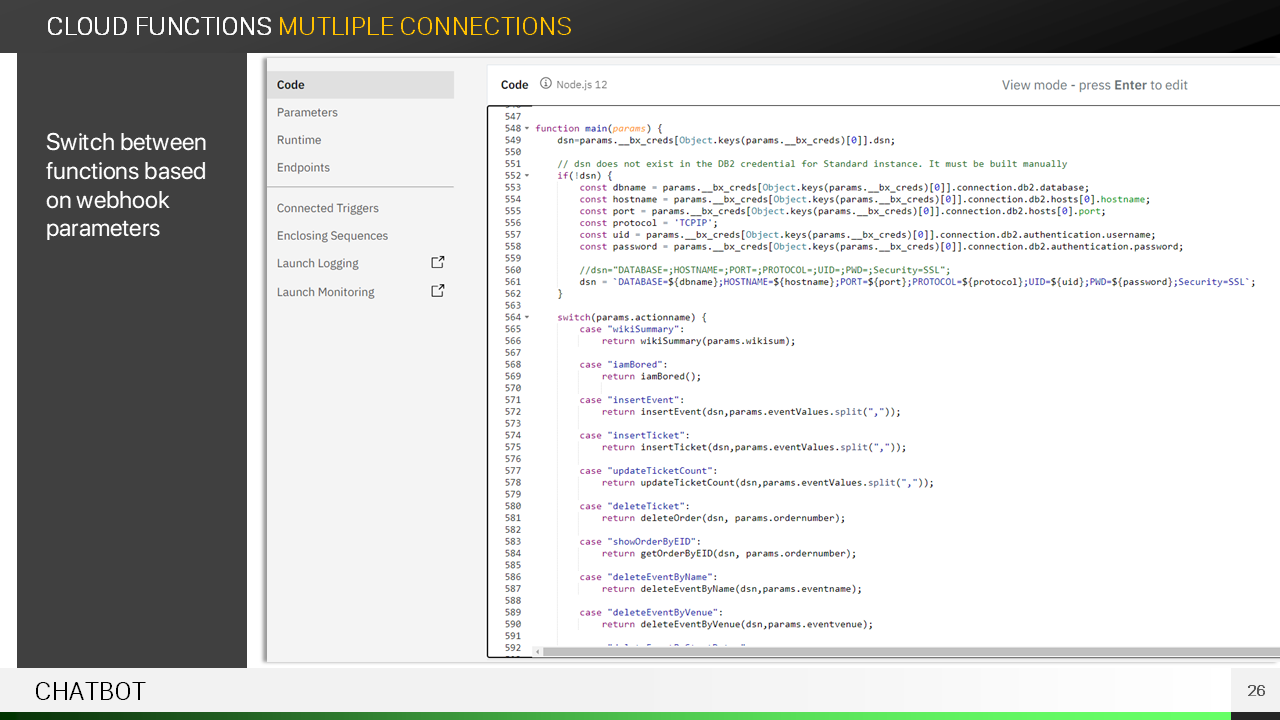This screenshot has height=720, width=1280.
Task: Place cursor on the wikiSummary case line
Action: click(631, 329)
